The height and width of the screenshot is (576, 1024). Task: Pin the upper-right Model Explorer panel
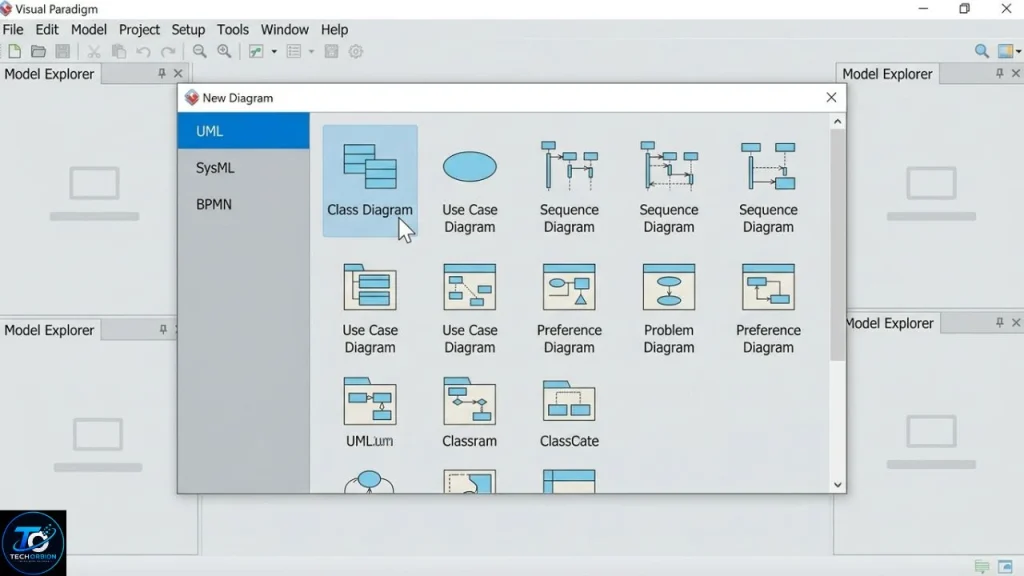tap(999, 73)
